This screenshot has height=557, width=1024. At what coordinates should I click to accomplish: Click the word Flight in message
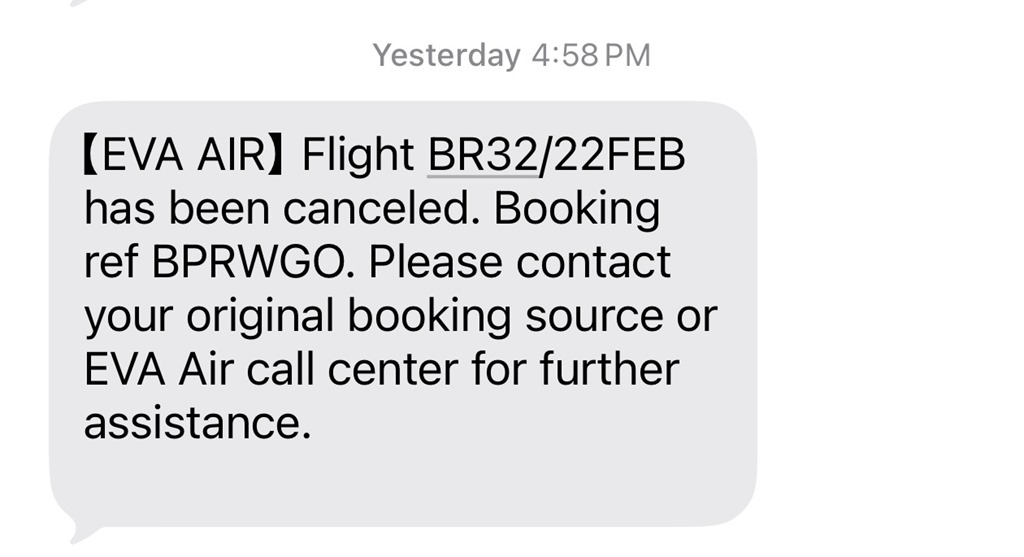(358, 157)
